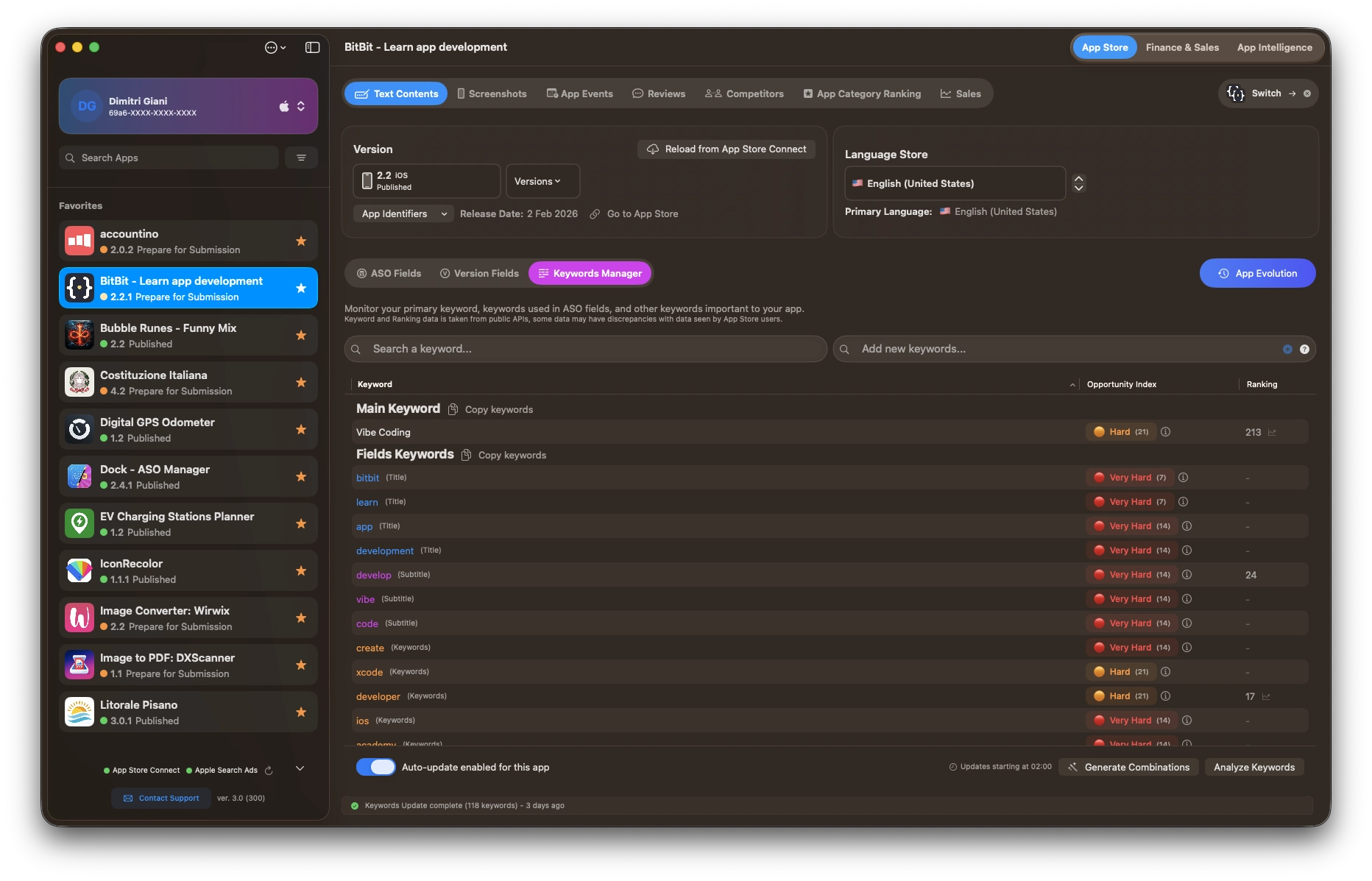Open the info icon next to the xcode keyword
The width and height of the screenshot is (1372, 881).
coord(1165,672)
